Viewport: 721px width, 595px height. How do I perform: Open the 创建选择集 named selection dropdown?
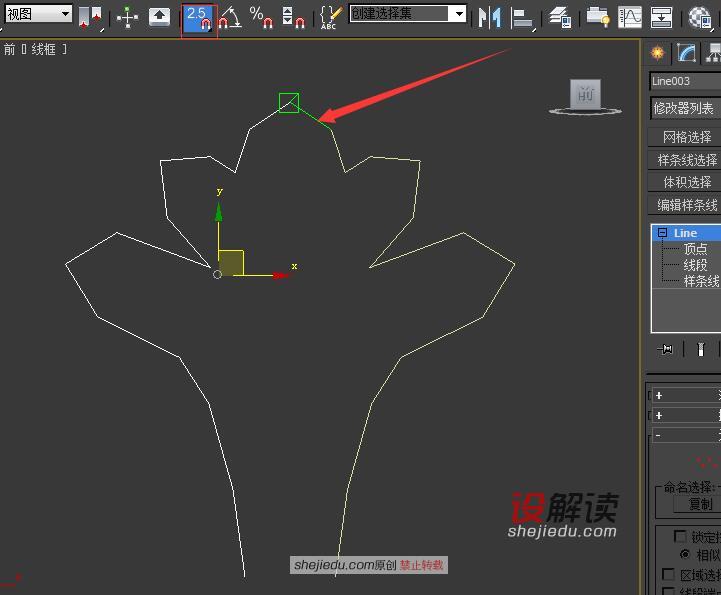click(x=408, y=14)
